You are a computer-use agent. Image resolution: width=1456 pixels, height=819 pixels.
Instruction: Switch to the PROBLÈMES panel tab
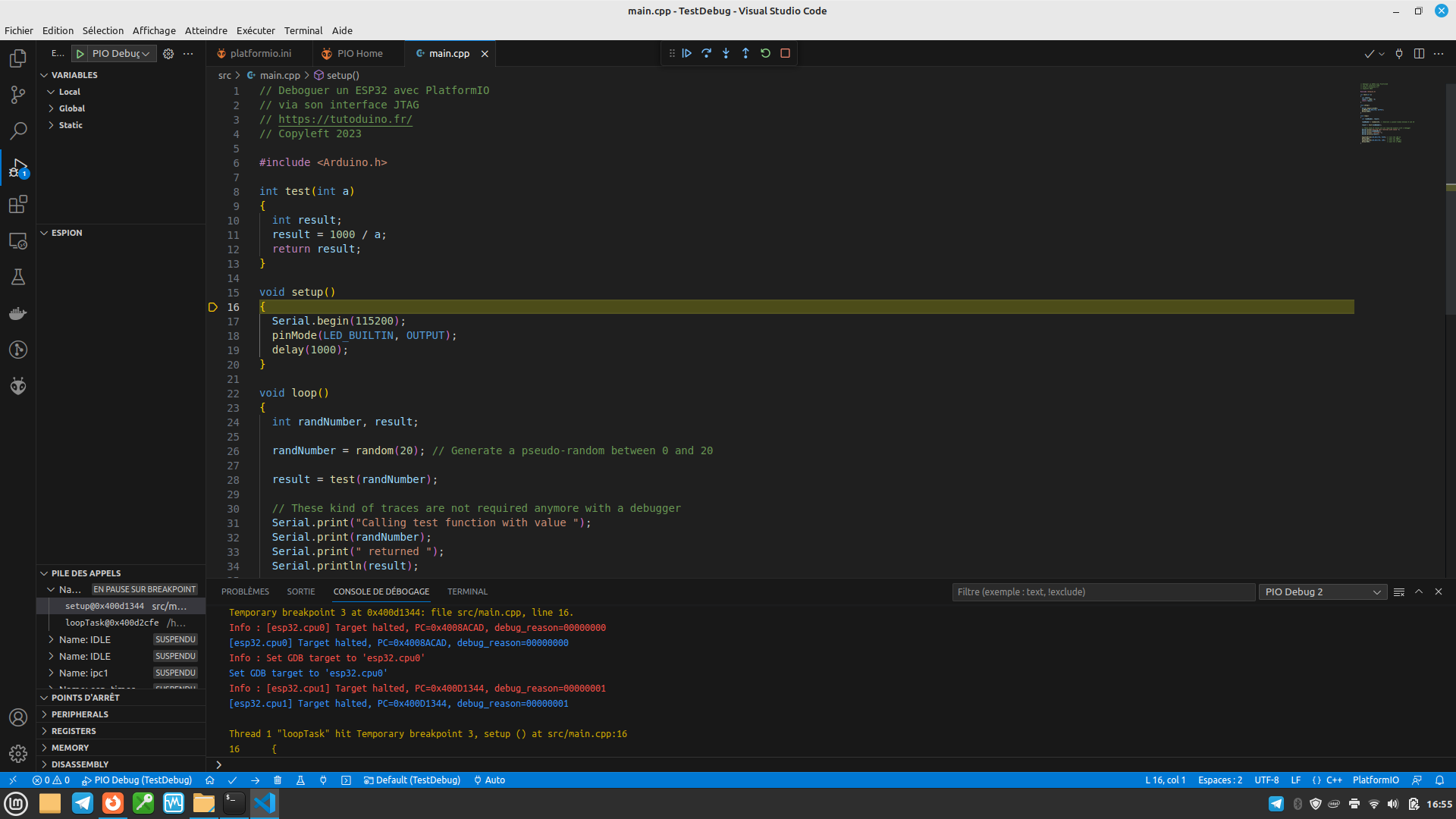click(x=245, y=591)
